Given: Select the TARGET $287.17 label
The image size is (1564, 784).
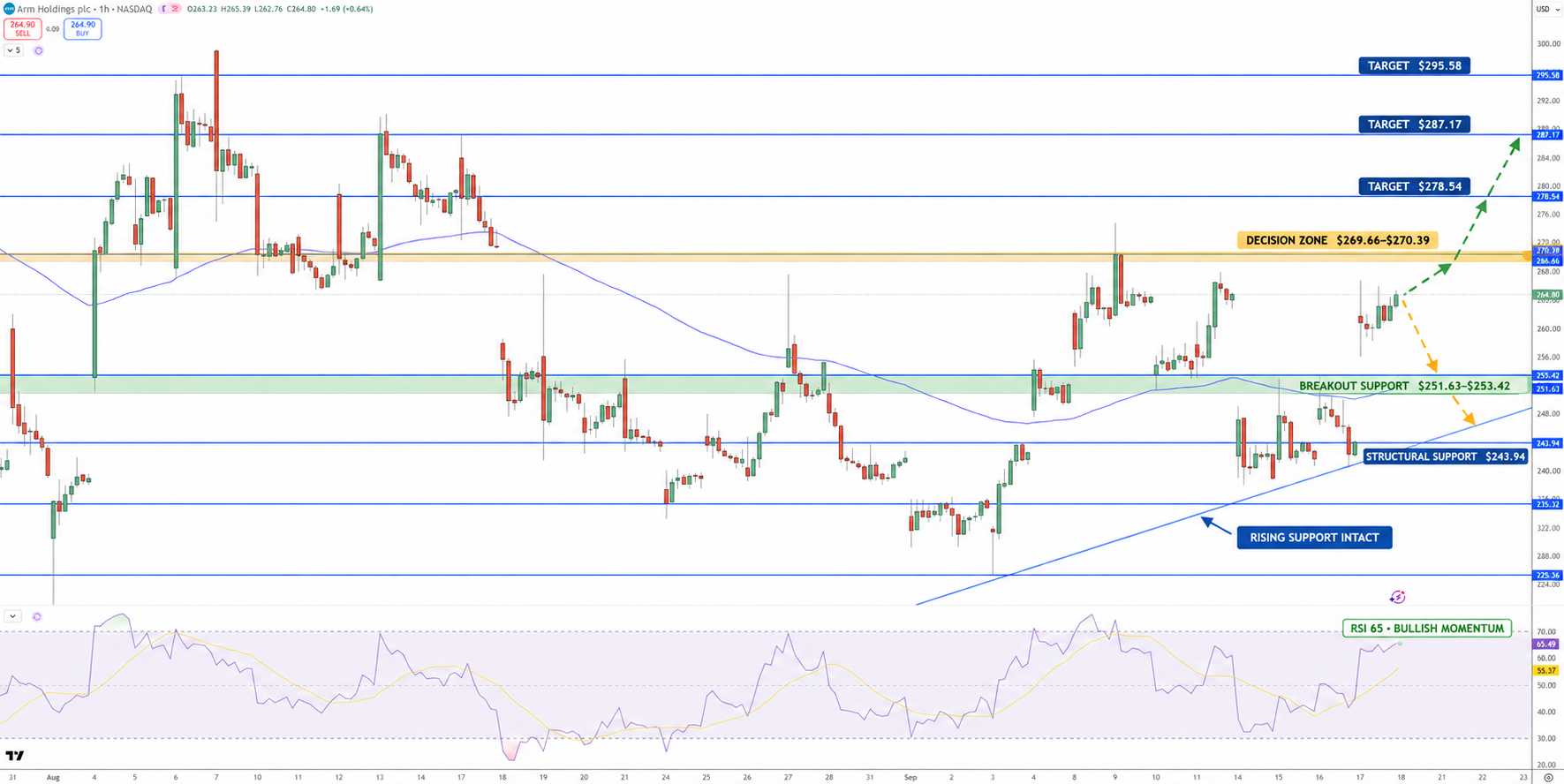Looking at the screenshot, I should 1414,124.
